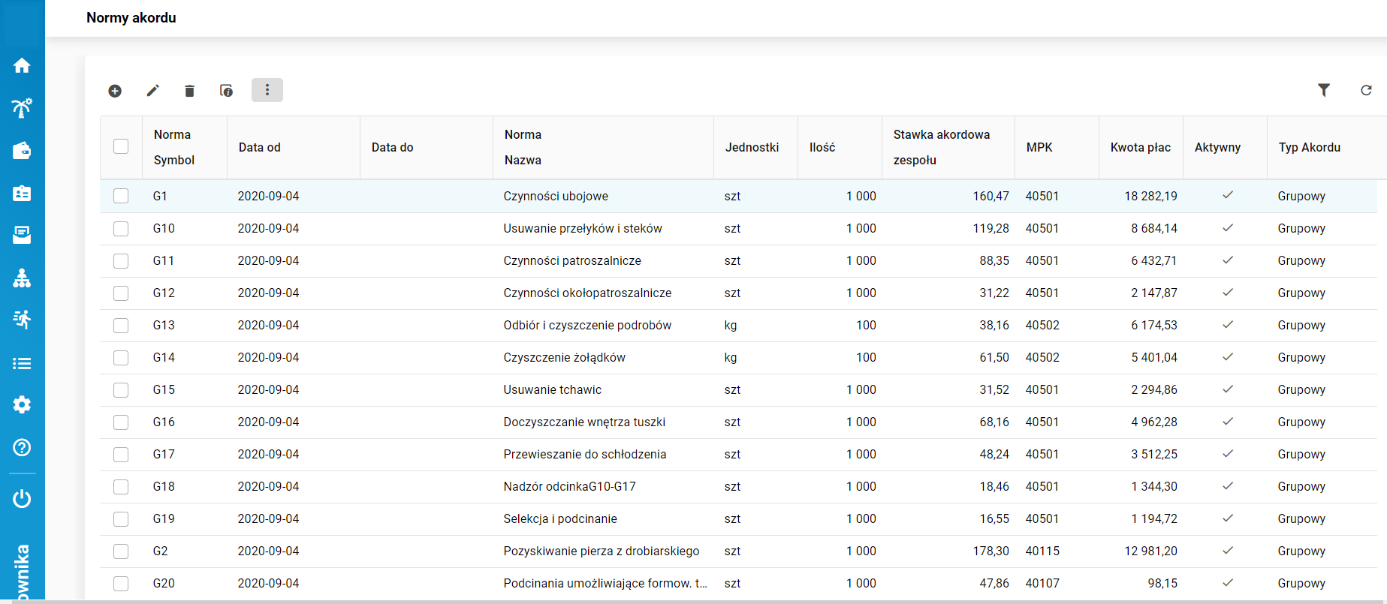Click the trash delete icon
1387x604 pixels.
click(x=190, y=91)
